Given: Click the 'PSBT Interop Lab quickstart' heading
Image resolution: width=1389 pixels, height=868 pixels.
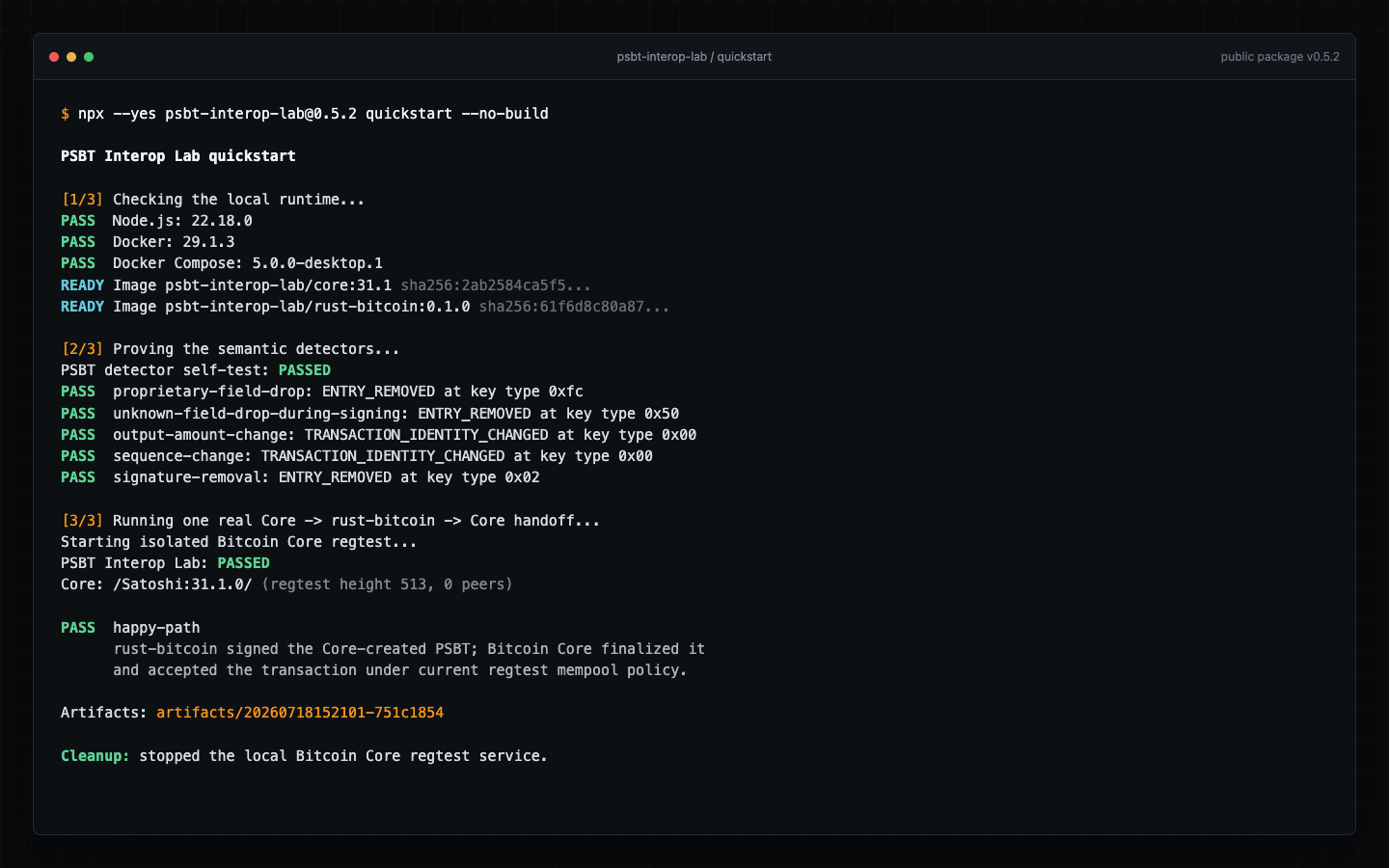Looking at the screenshot, I should coord(178,156).
